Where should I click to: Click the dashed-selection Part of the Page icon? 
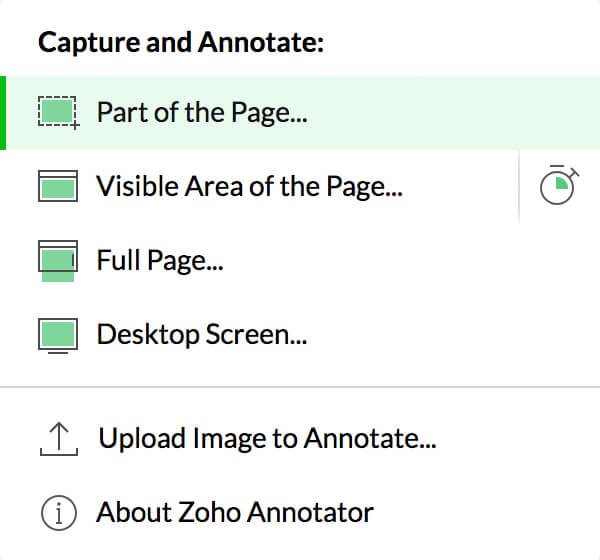(x=59, y=113)
